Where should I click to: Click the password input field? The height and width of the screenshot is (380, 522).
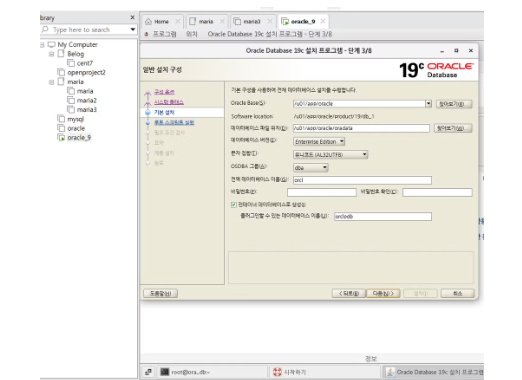point(322,192)
